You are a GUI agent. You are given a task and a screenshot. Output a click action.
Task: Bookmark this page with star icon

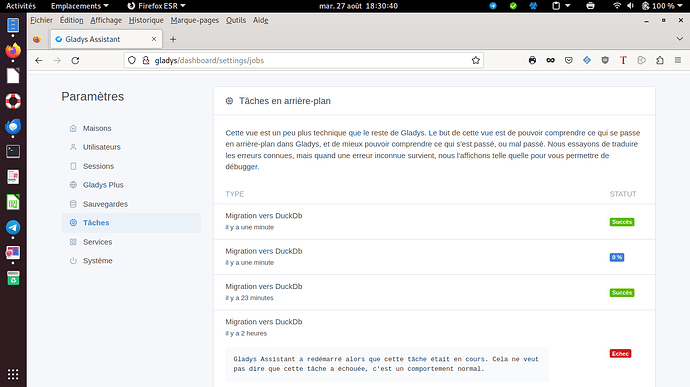click(x=476, y=60)
